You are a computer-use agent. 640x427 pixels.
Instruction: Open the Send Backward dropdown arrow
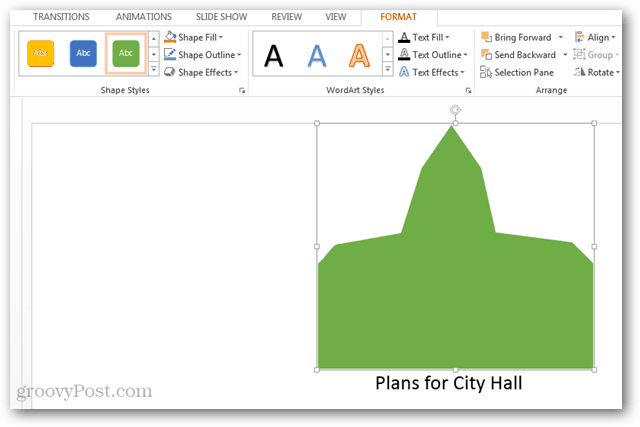565,55
